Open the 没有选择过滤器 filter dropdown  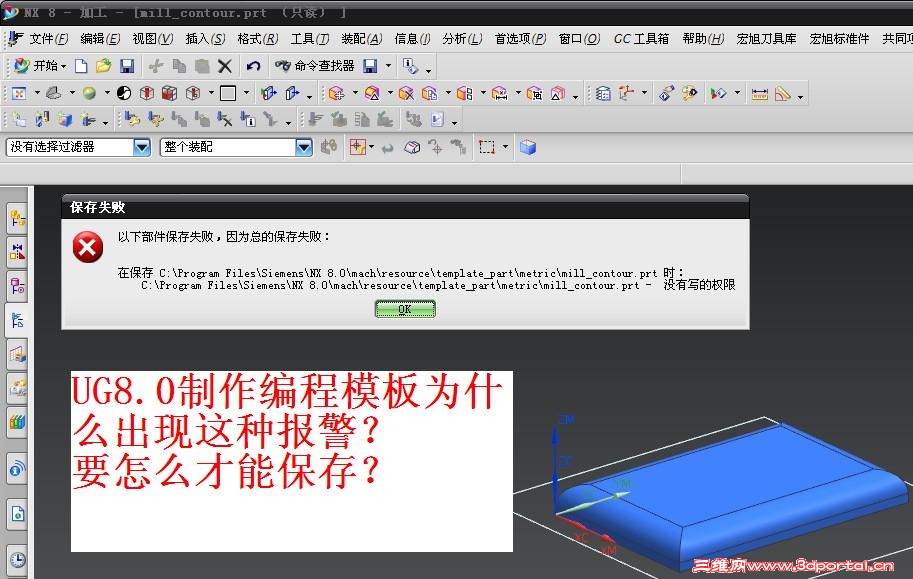(x=142, y=147)
